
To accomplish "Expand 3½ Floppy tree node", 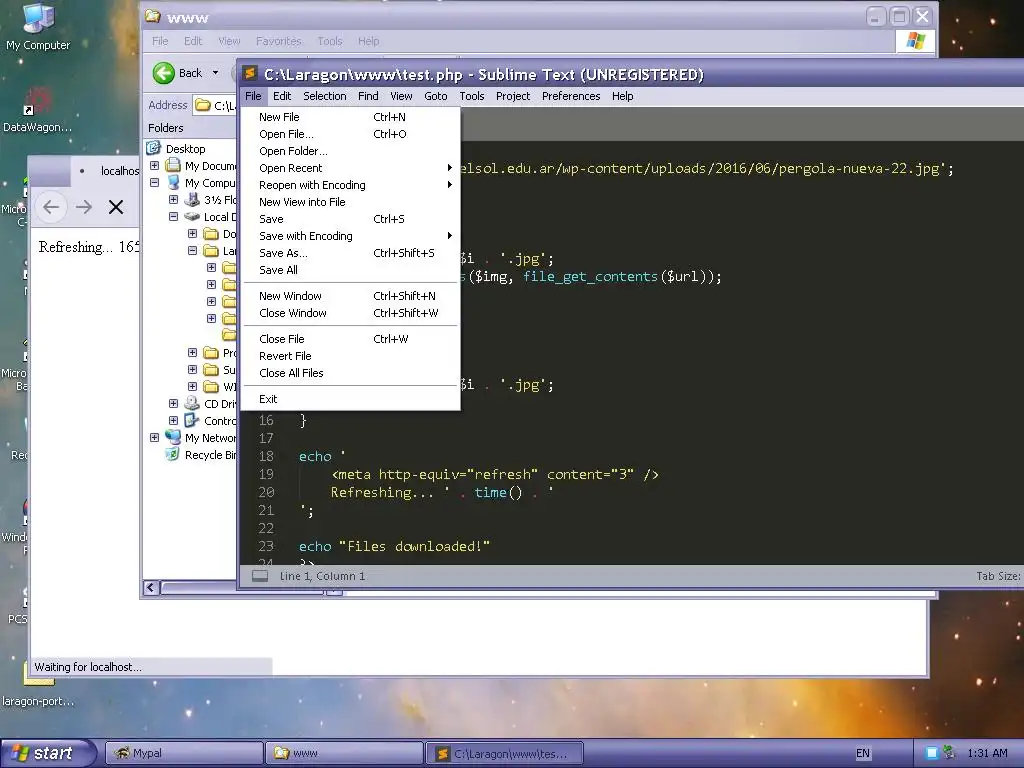I will point(174,199).
